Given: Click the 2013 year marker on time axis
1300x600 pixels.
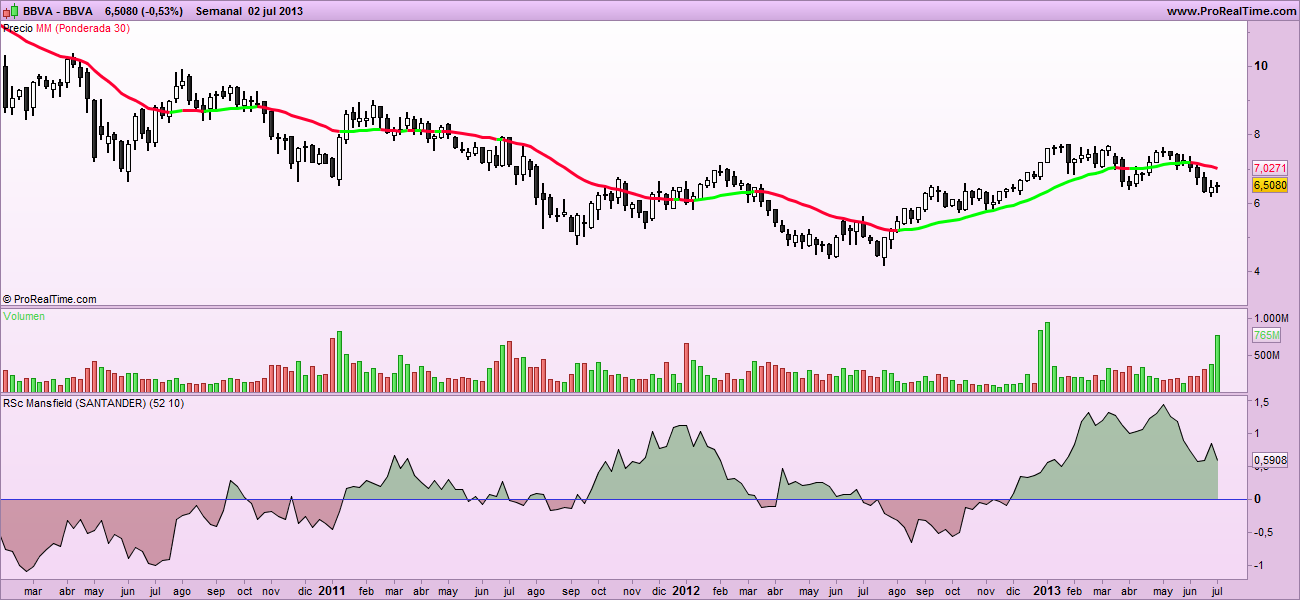Looking at the screenshot, I should 1049,590.
